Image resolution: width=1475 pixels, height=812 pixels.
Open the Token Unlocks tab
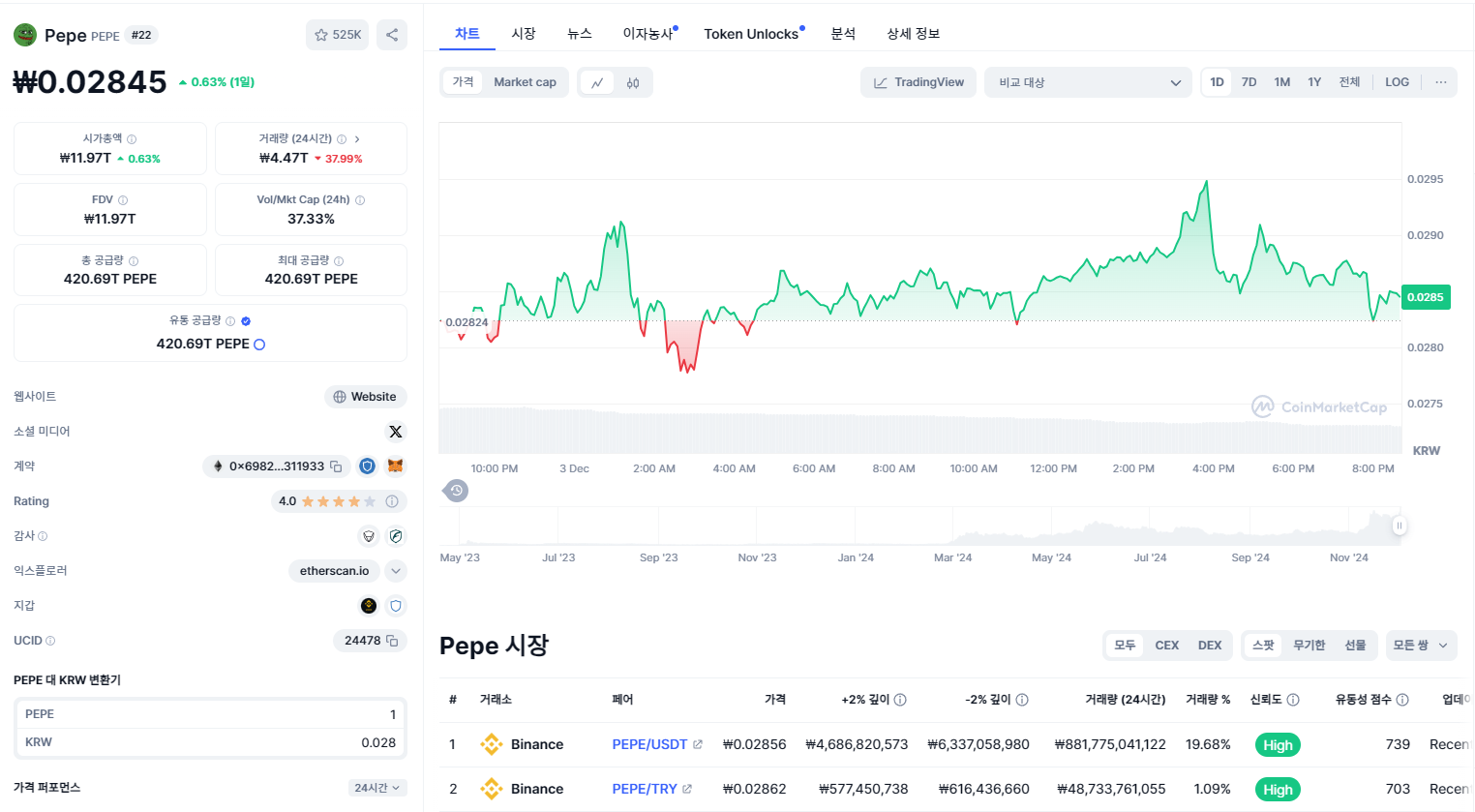click(752, 34)
